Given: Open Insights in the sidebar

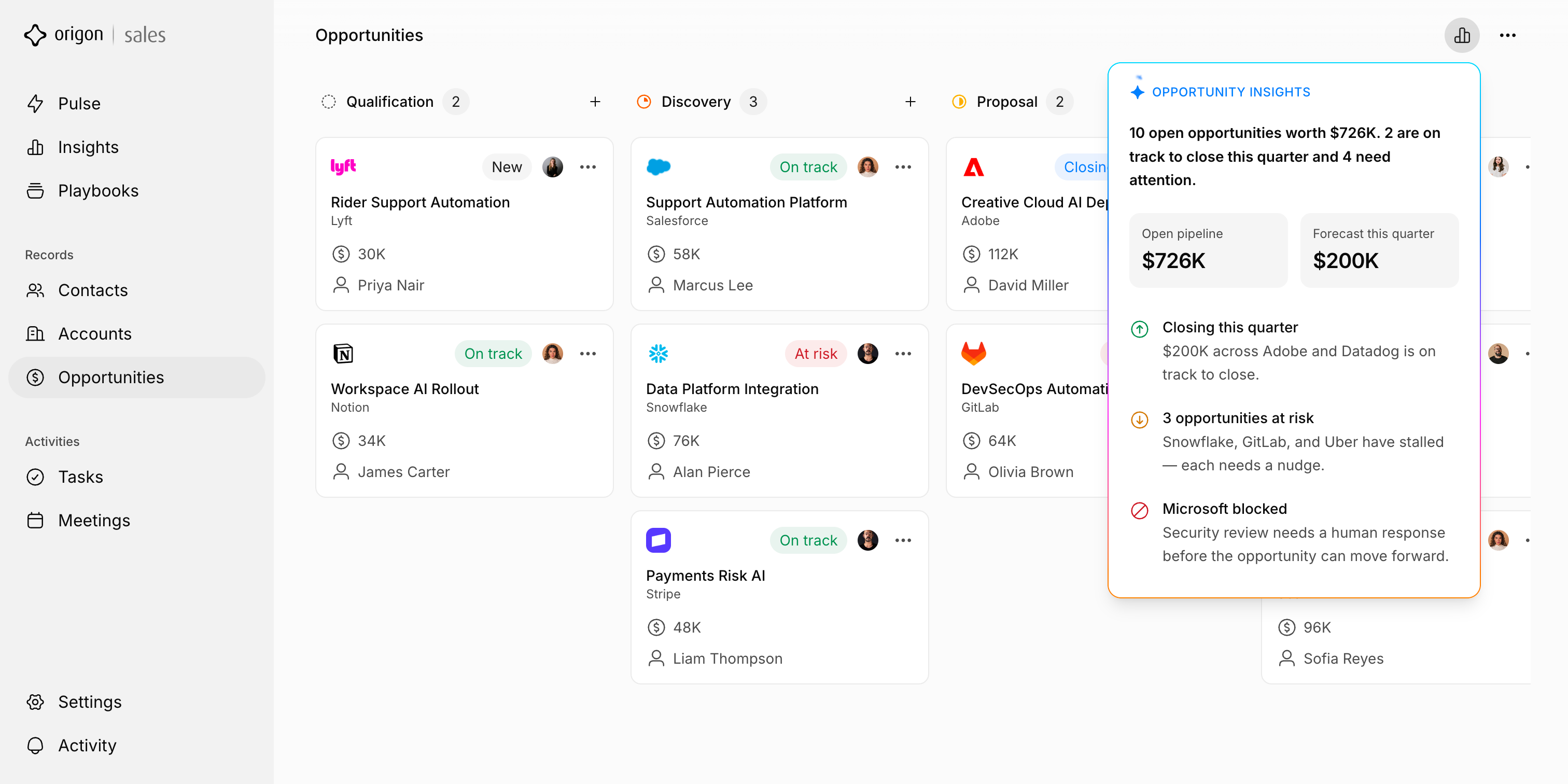Looking at the screenshot, I should click(x=136, y=147).
